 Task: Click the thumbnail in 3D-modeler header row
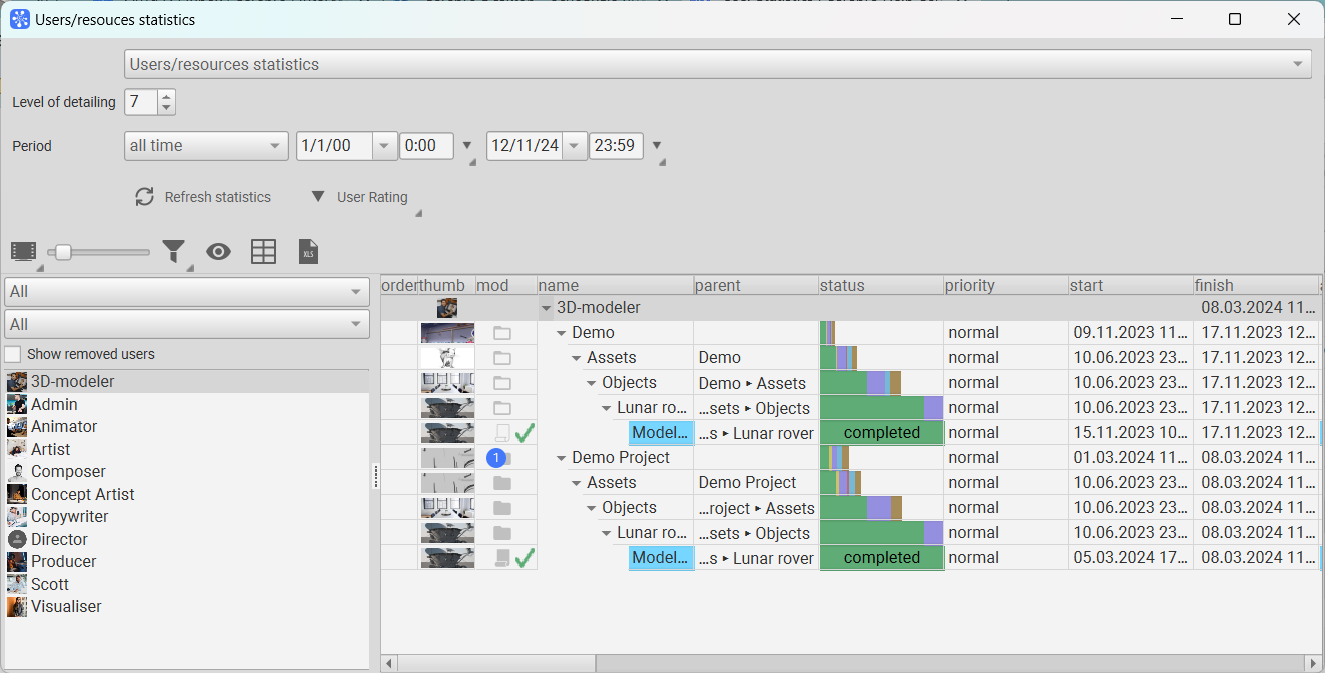pyautogui.click(x=447, y=308)
